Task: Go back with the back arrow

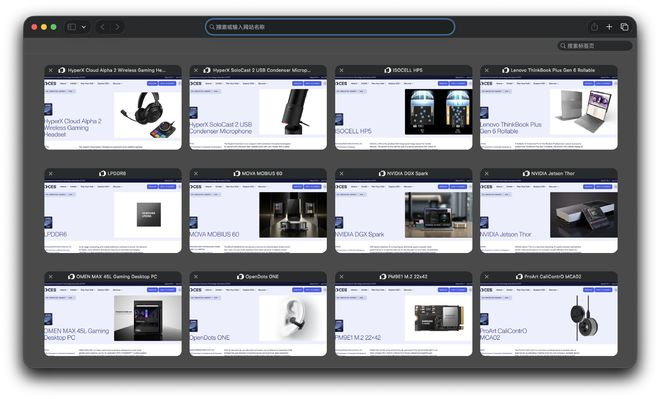Action: click(102, 27)
